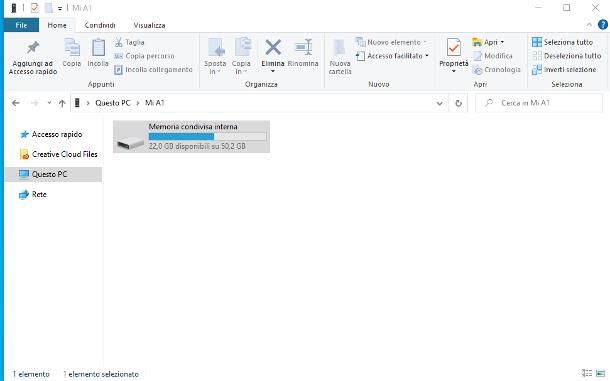Open the blue Help question mark
The width and height of the screenshot is (610, 381).
603,25
